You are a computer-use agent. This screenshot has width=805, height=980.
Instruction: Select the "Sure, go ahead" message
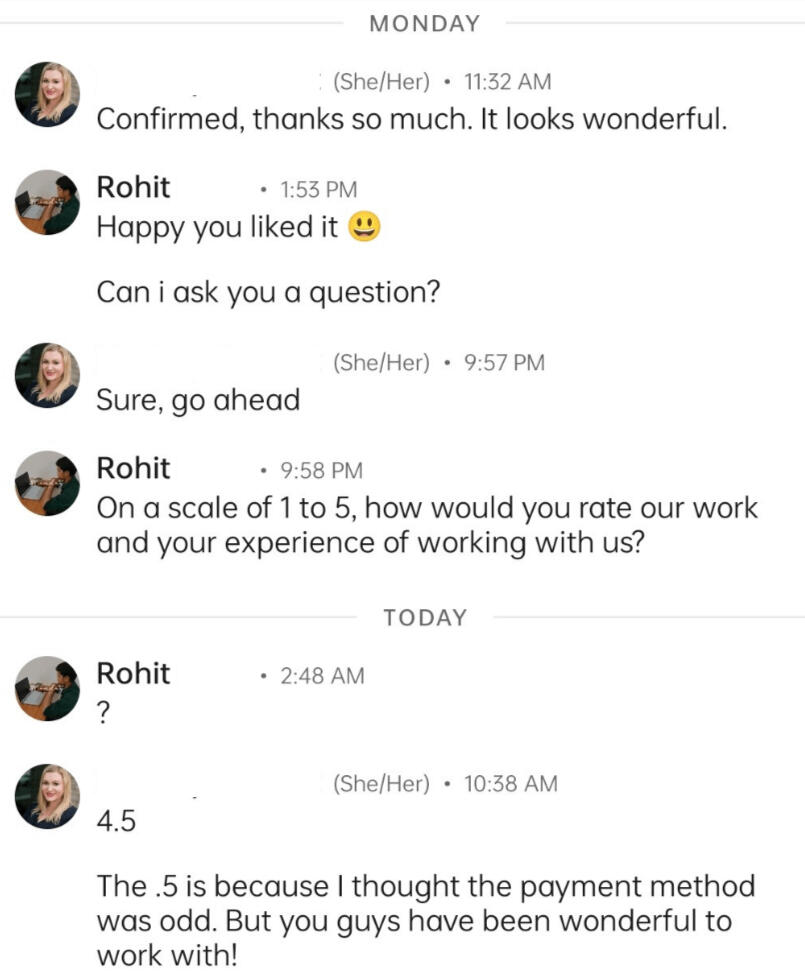pos(198,401)
